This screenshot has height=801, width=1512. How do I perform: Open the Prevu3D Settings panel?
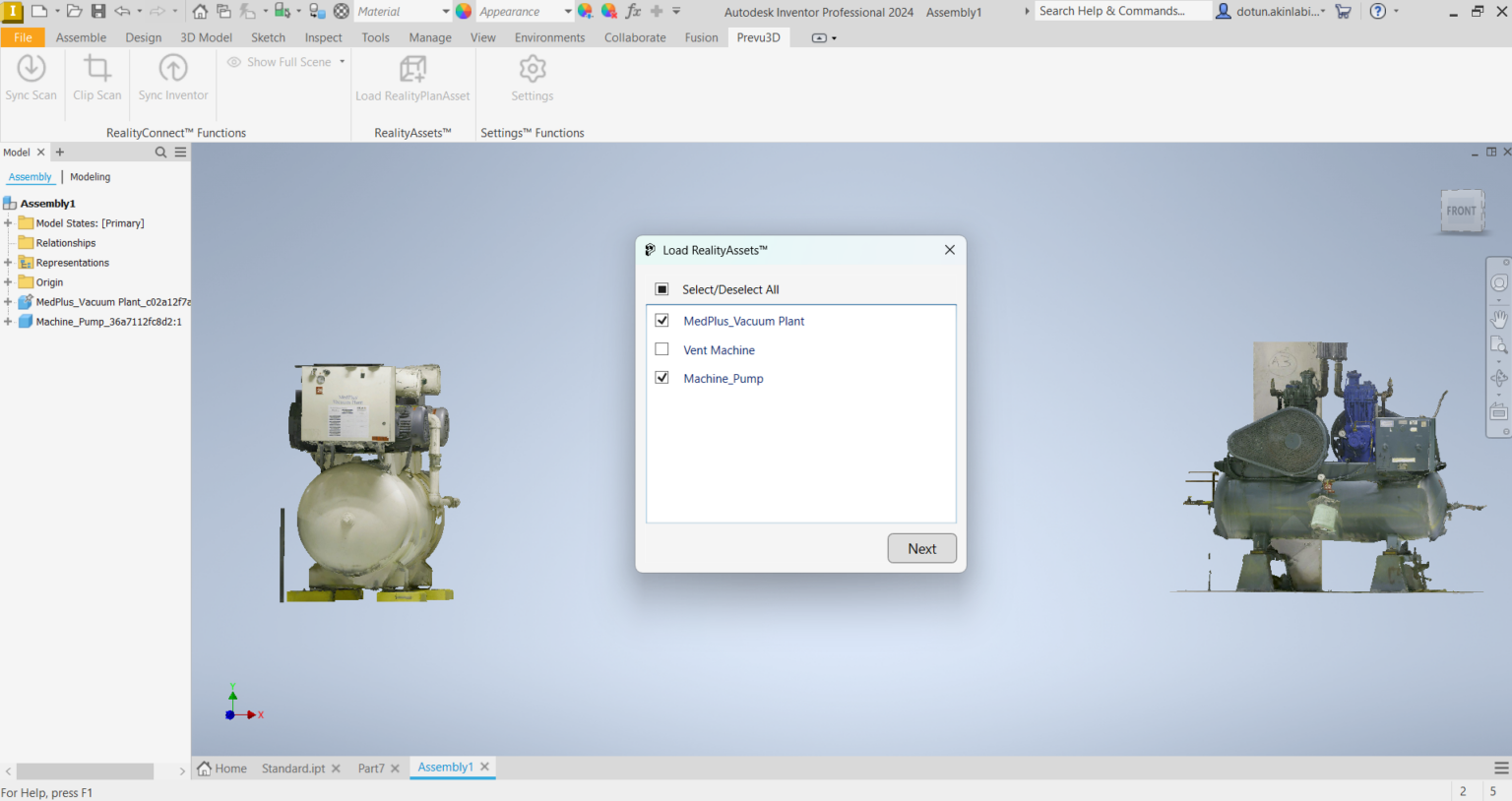pyautogui.click(x=532, y=77)
